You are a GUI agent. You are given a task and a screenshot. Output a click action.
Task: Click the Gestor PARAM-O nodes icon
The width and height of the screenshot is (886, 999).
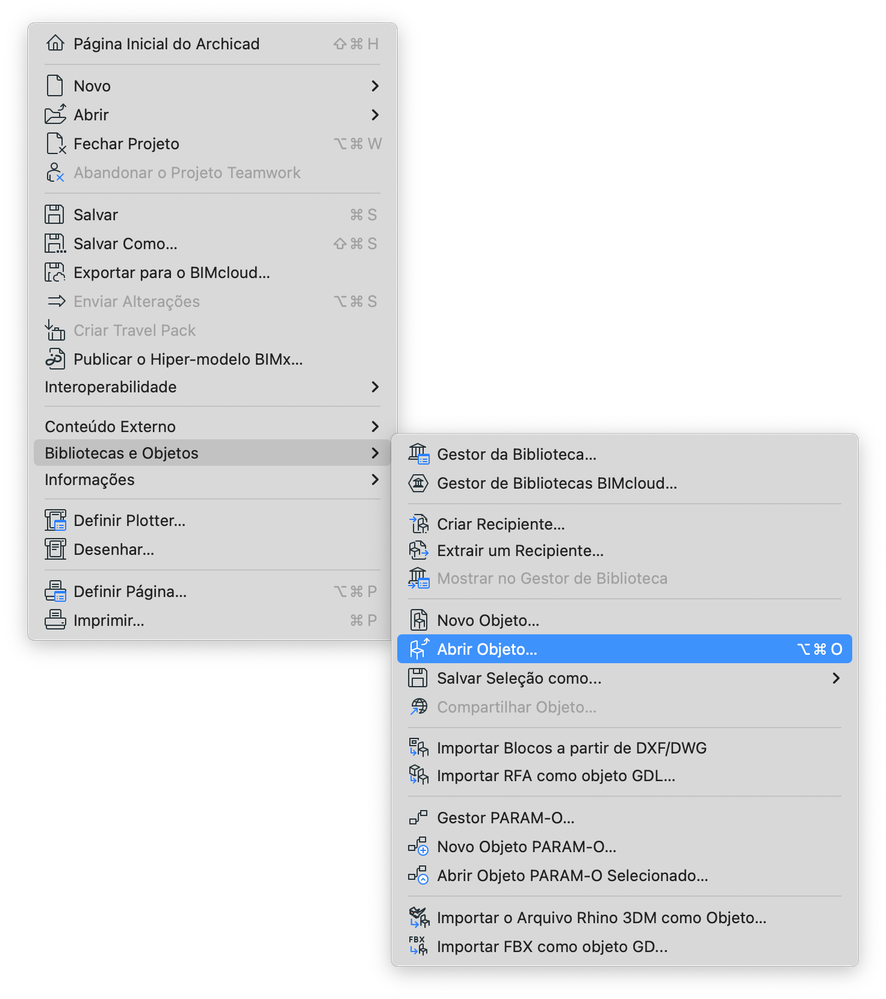click(x=418, y=817)
